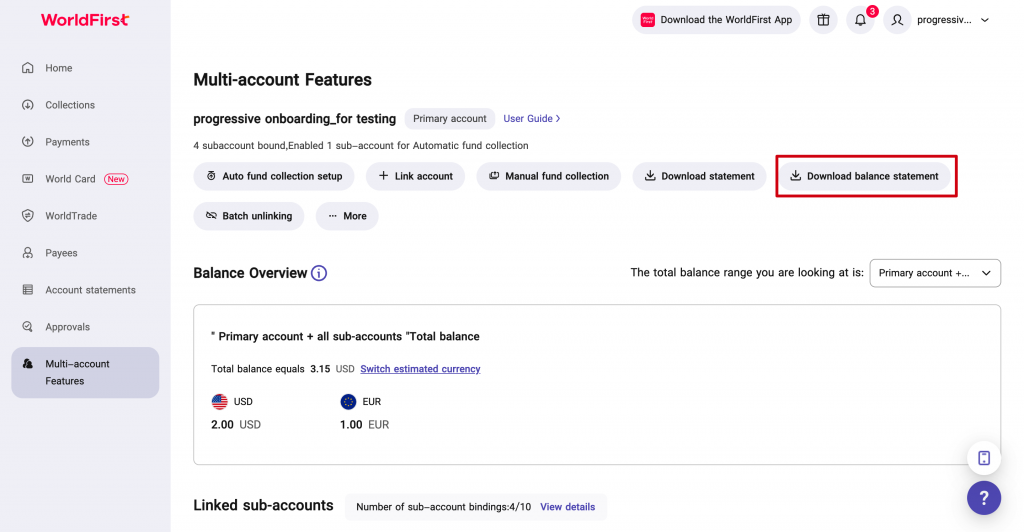This screenshot has width=1024, height=532.
Task: Go to Collections in the sidebar
Action: [69, 105]
